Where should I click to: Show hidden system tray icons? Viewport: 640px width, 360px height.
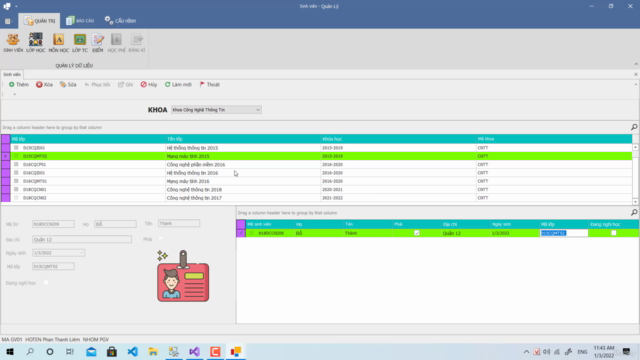coord(527,352)
